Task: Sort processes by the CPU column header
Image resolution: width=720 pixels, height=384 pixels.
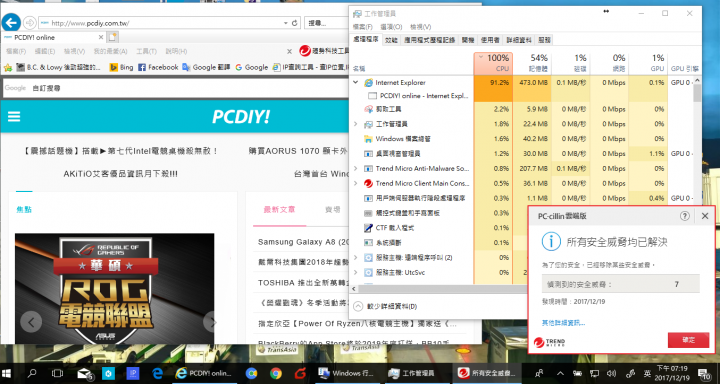Action: tap(493, 63)
